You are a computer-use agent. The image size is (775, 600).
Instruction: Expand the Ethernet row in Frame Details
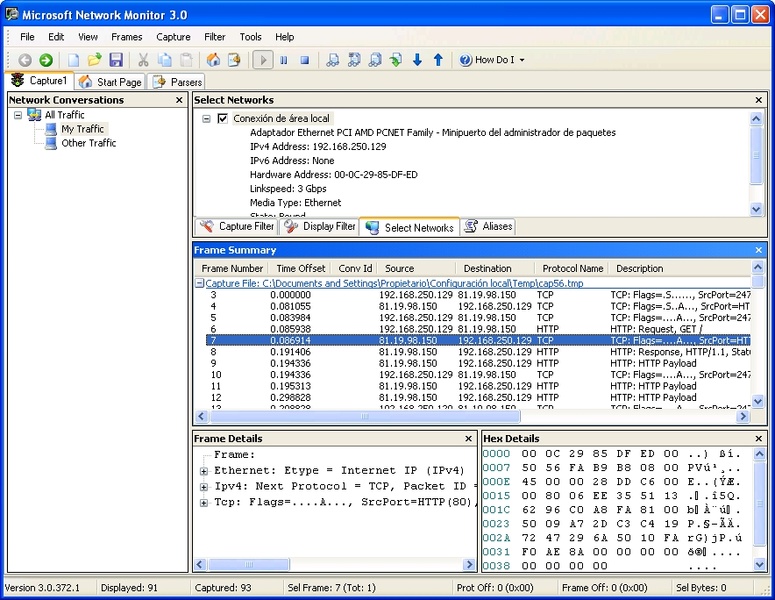click(204, 471)
